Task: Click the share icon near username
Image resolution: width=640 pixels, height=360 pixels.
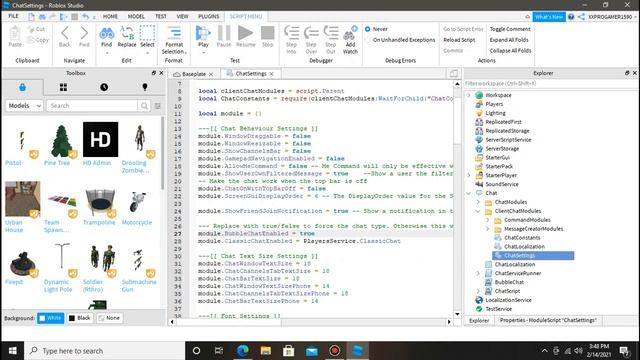Action: point(581,17)
